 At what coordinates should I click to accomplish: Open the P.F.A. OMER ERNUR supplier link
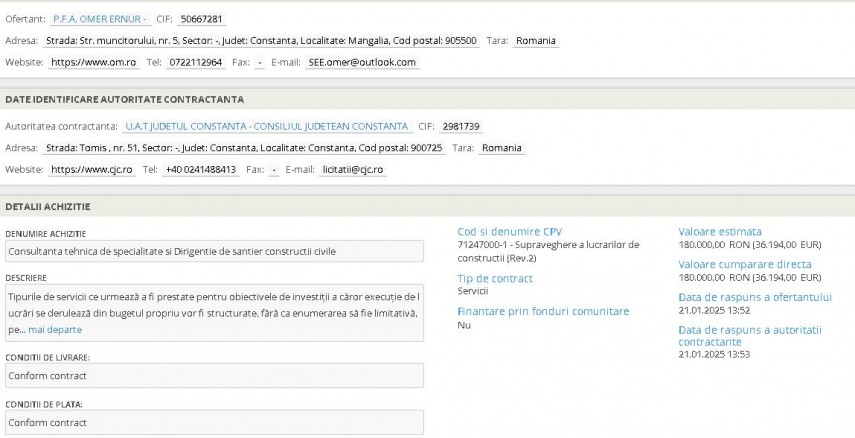pos(100,19)
